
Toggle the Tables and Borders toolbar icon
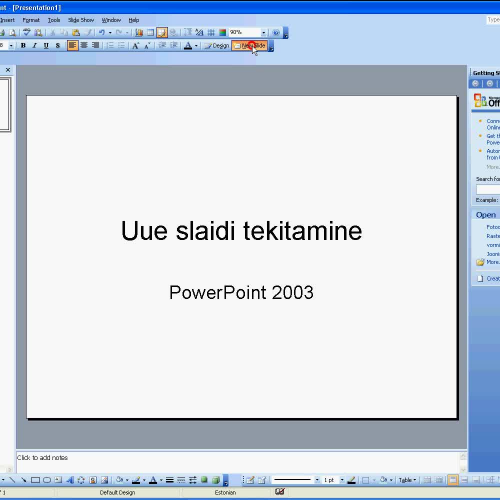pyautogui.click(x=162, y=32)
